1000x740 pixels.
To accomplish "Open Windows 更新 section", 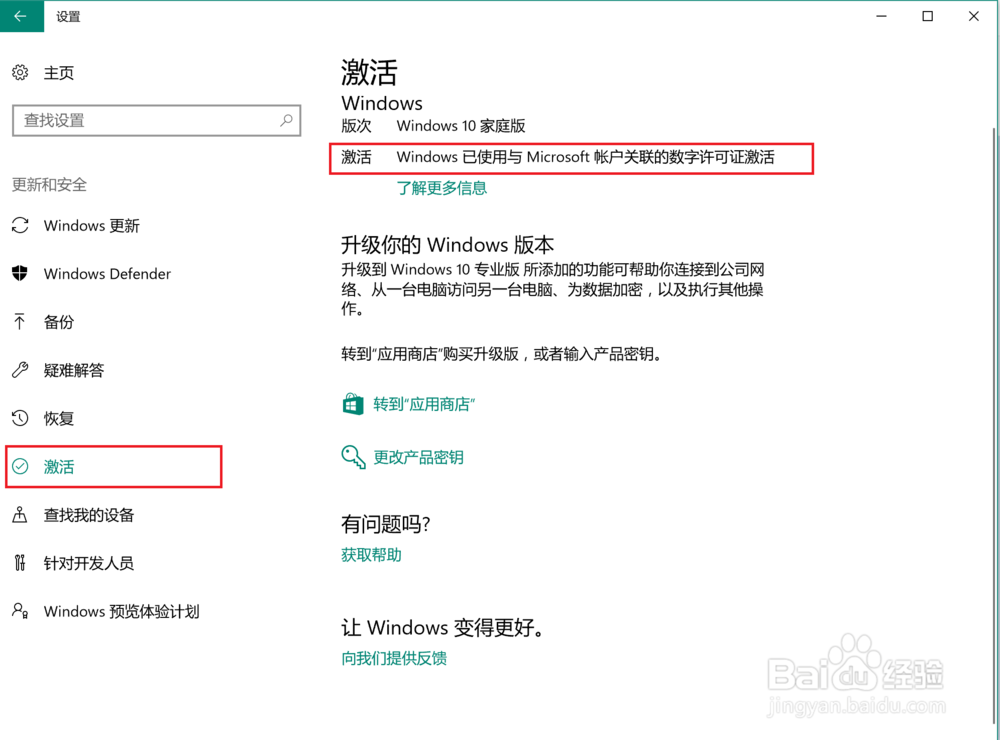I will 92,225.
